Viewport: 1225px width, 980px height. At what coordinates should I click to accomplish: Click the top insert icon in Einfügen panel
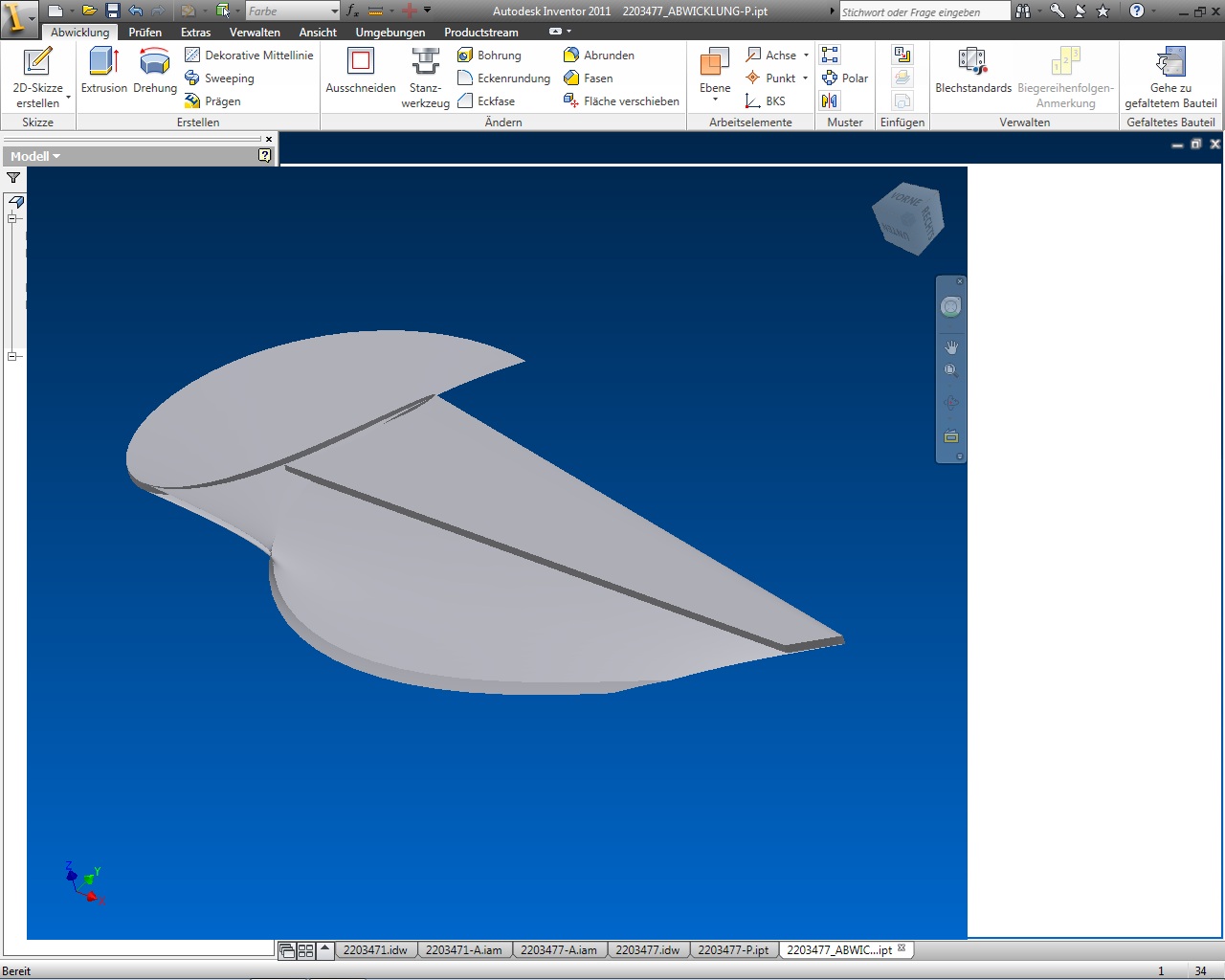[x=902, y=56]
